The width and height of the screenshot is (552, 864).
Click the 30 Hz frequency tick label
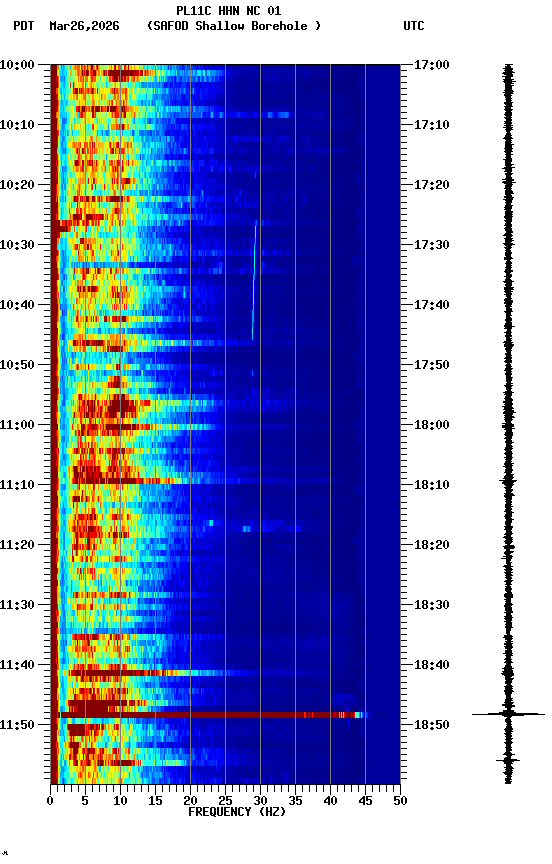tap(260, 801)
